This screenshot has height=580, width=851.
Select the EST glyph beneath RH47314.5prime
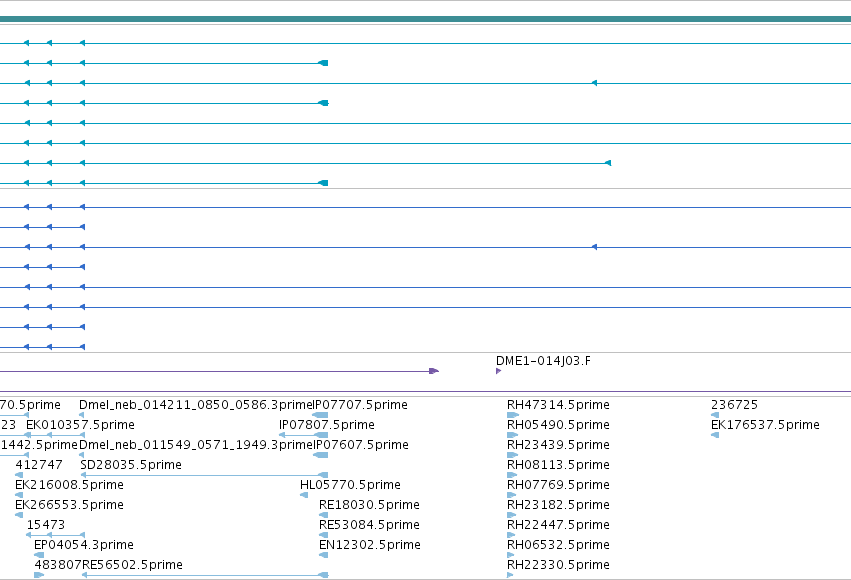(513, 415)
